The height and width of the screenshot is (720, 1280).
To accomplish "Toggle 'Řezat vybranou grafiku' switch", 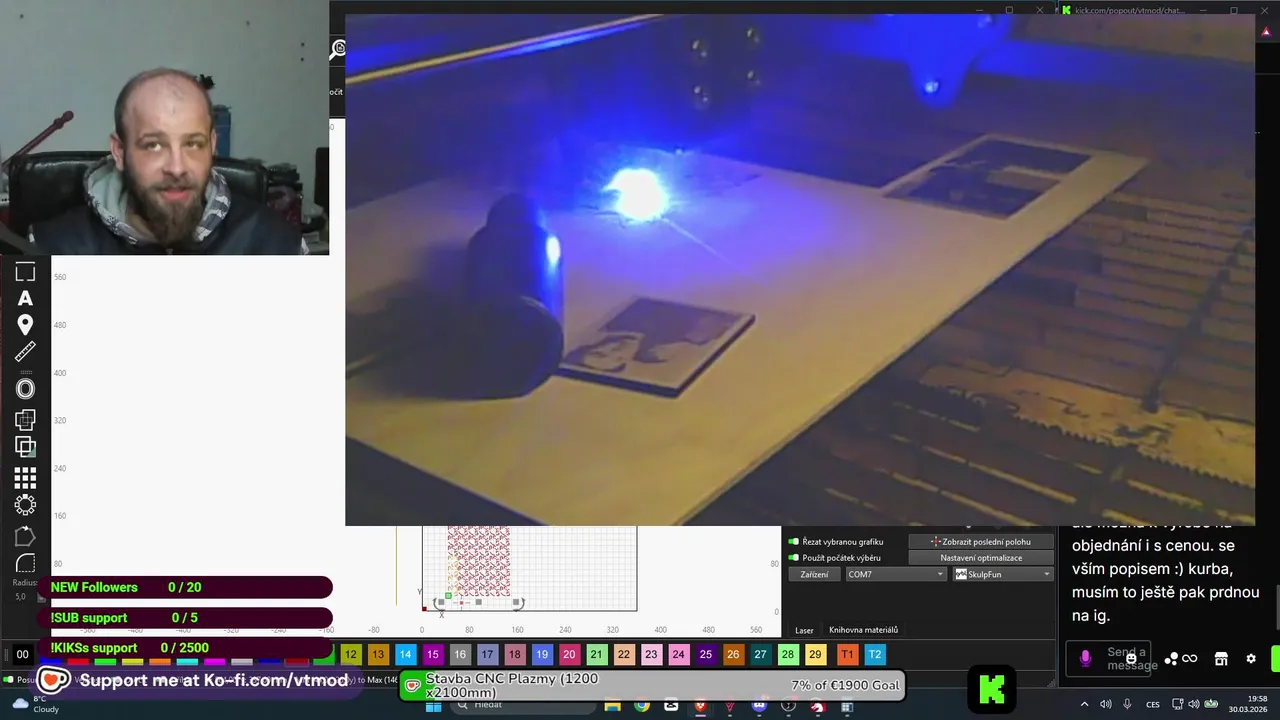I will click(794, 542).
